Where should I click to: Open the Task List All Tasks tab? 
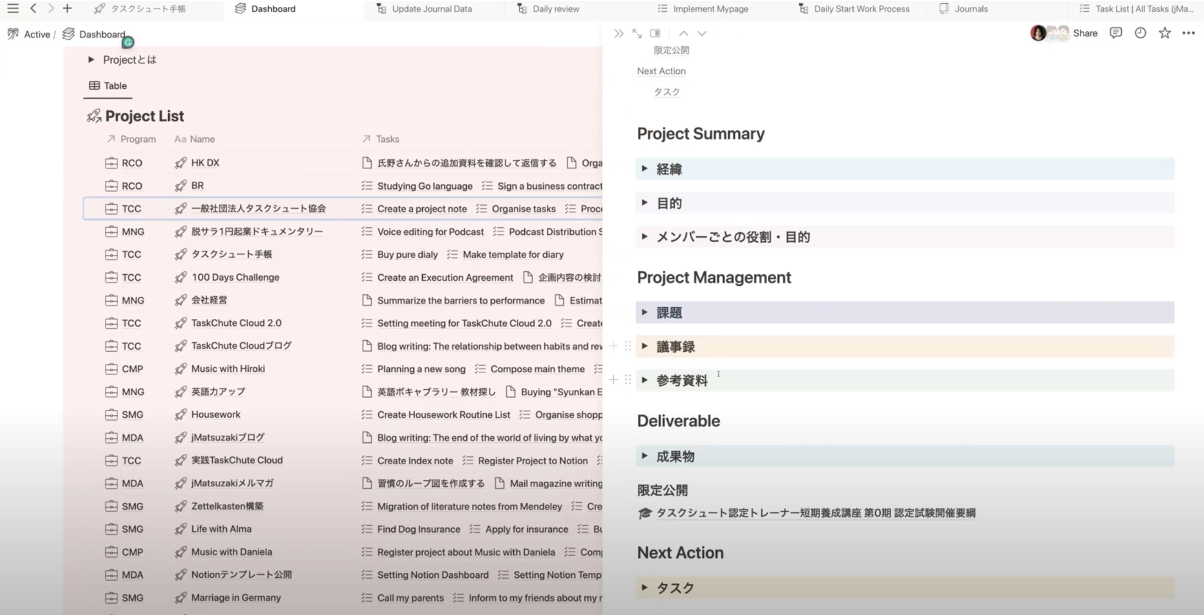[x=1136, y=9]
